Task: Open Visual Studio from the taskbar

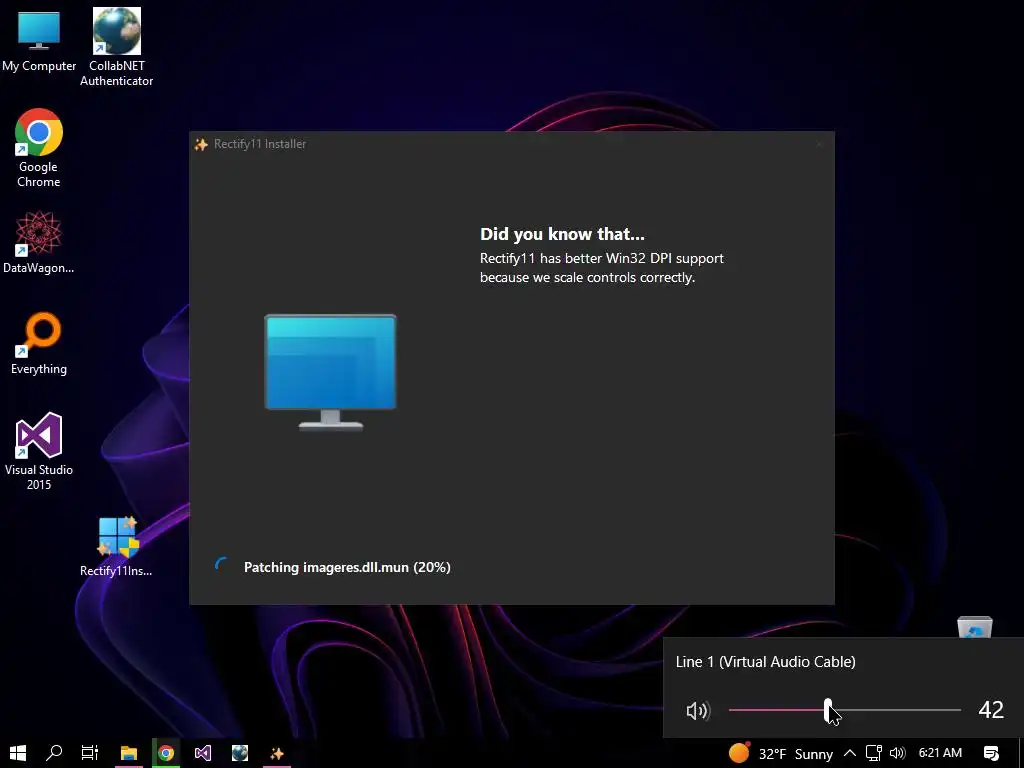Action: click(x=202, y=753)
